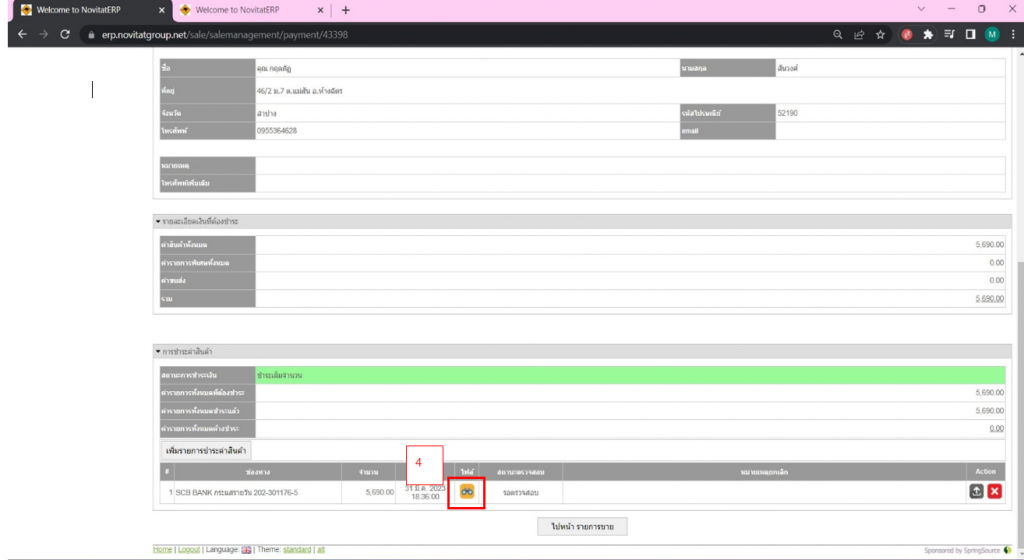Switch language using the UK flag
The image size is (1024, 560).
click(247, 549)
